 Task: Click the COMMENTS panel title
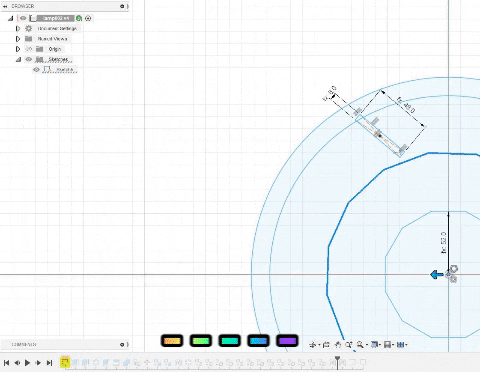[24, 344]
